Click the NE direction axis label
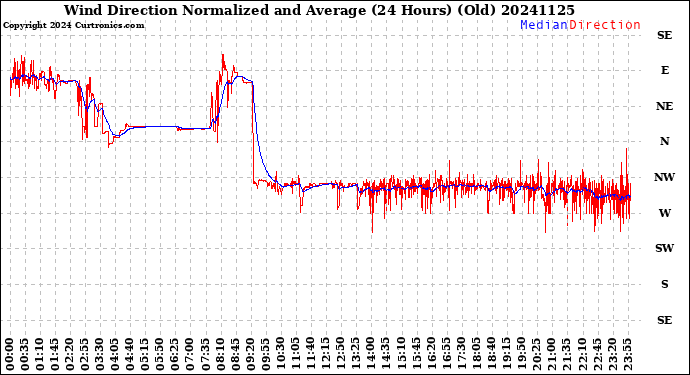 [x=664, y=107]
